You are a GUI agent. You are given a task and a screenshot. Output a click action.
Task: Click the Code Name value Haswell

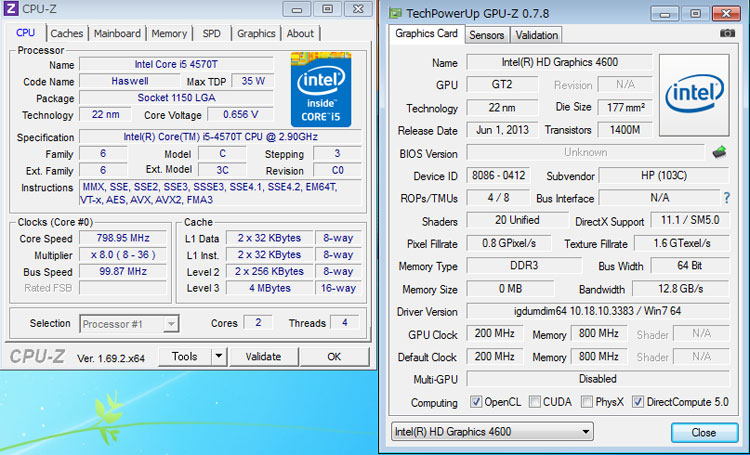click(x=130, y=81)
